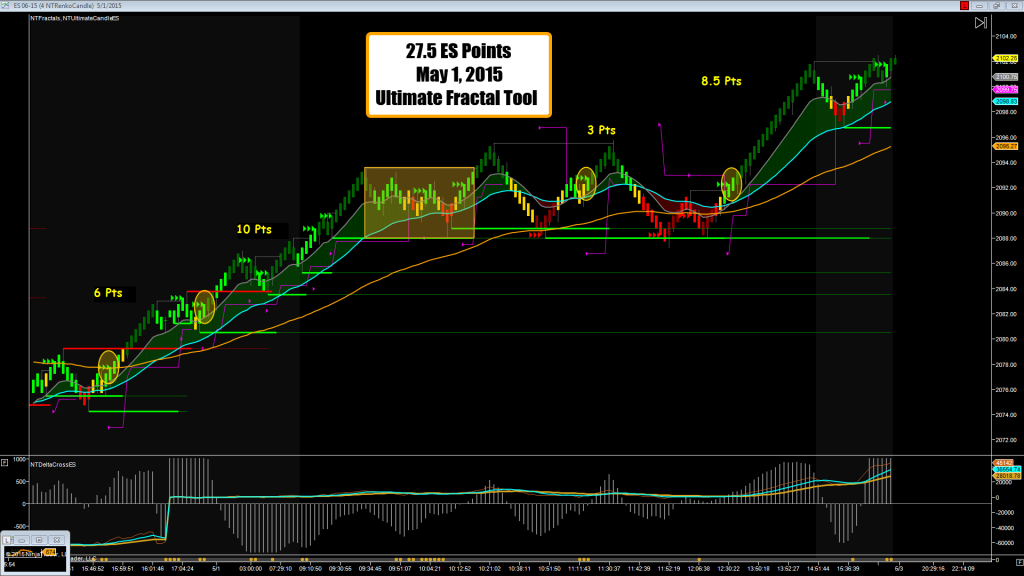Restore the small bottom-left mini window
Screen dimensions: 1024x576
pyautogui.click(x=37, y=538)
